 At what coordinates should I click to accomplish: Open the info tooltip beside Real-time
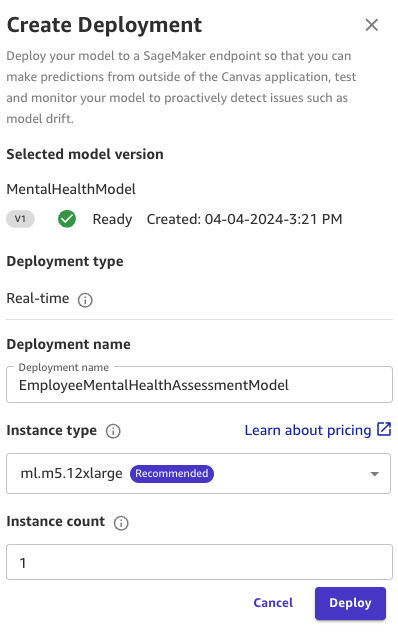(85, 300)
